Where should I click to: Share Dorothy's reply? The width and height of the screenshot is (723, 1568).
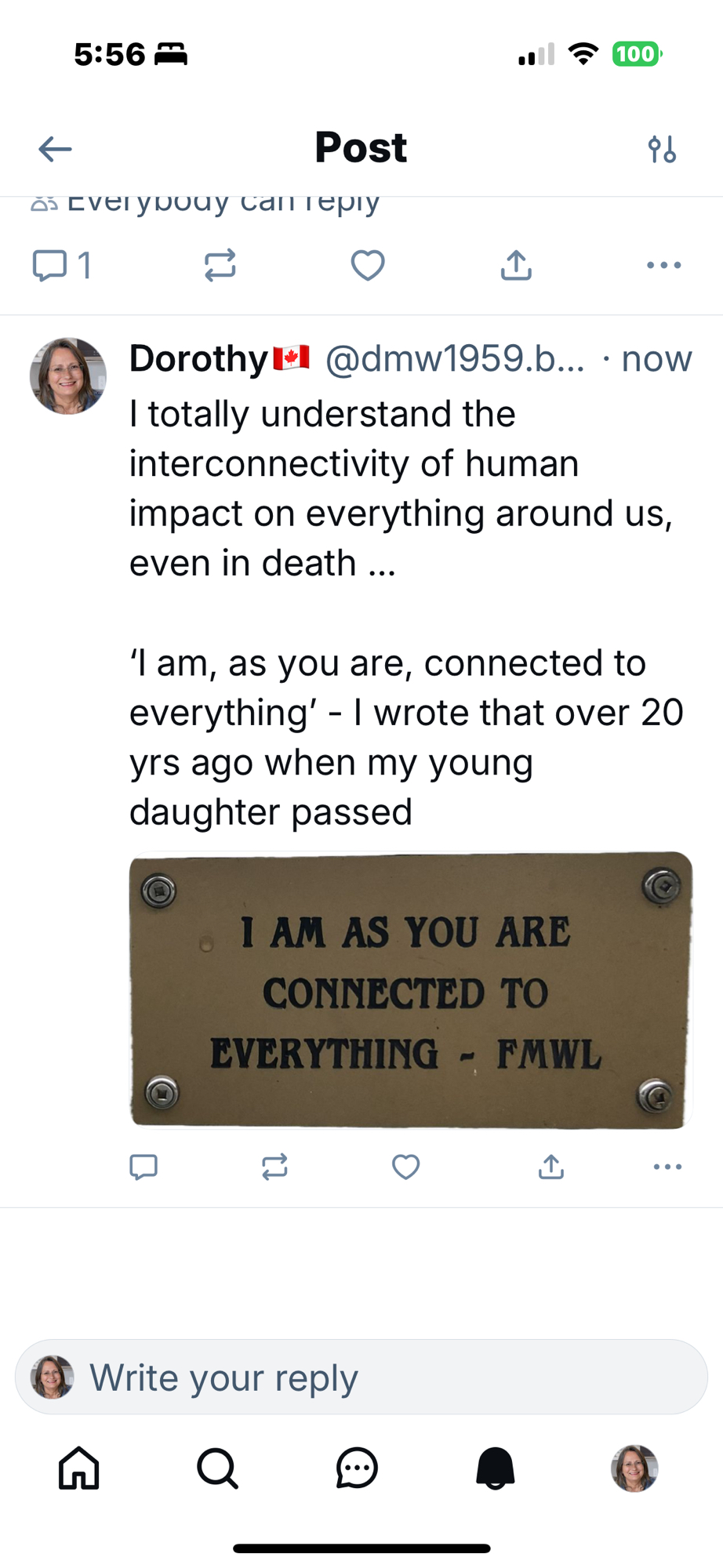click(x=551, y=1167)
